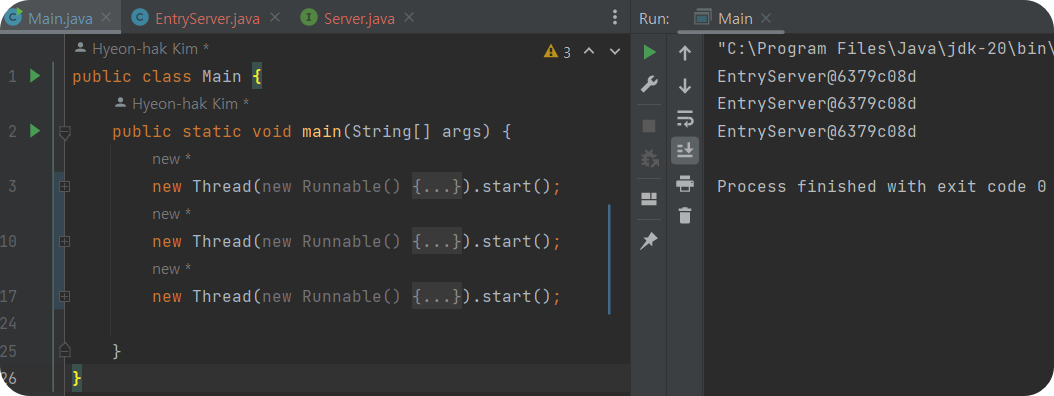
Task: Click the closing yellow brace on line 26
Action: tap(76, 379)
